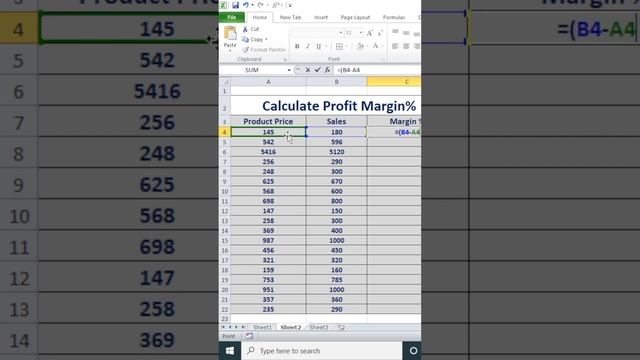Click the Cortana circle icon on taskbar

click(413, 351)
